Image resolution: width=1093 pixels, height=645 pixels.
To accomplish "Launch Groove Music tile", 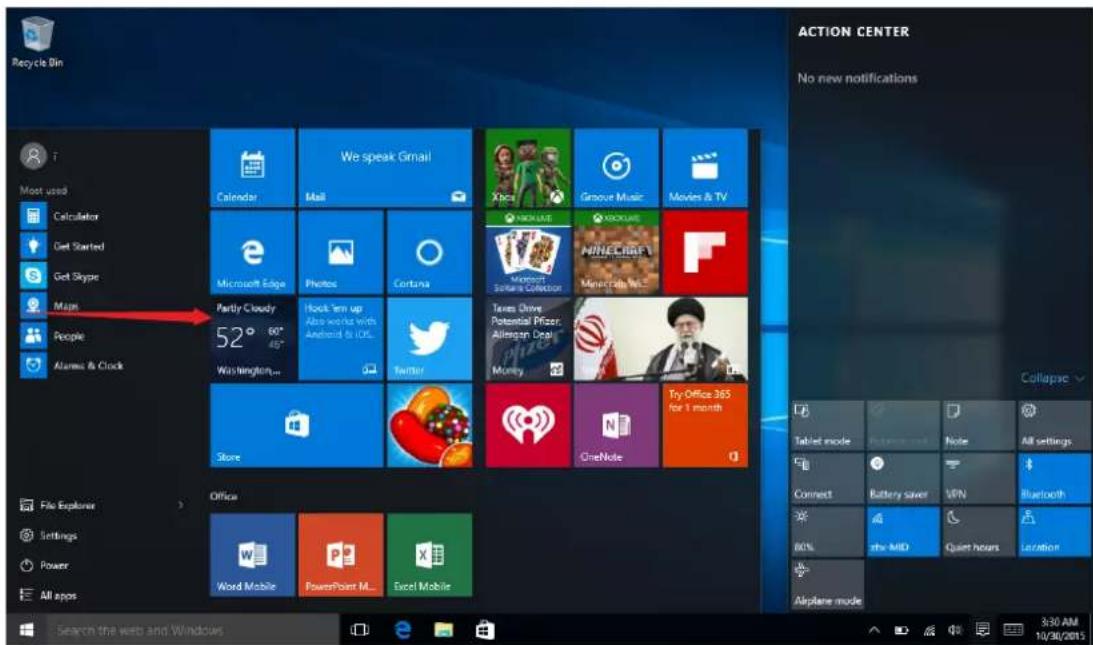I will pyautogui.click(x=614, y=167).
